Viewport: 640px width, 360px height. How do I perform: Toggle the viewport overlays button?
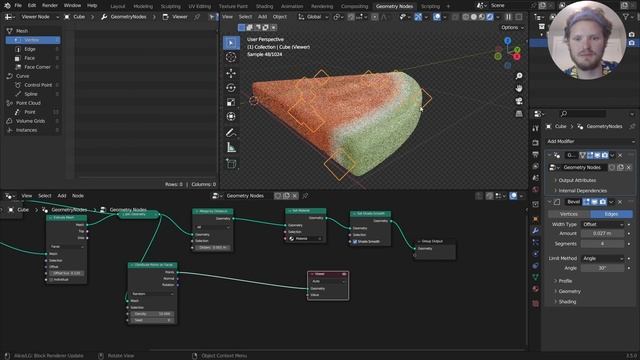point(436,17)
